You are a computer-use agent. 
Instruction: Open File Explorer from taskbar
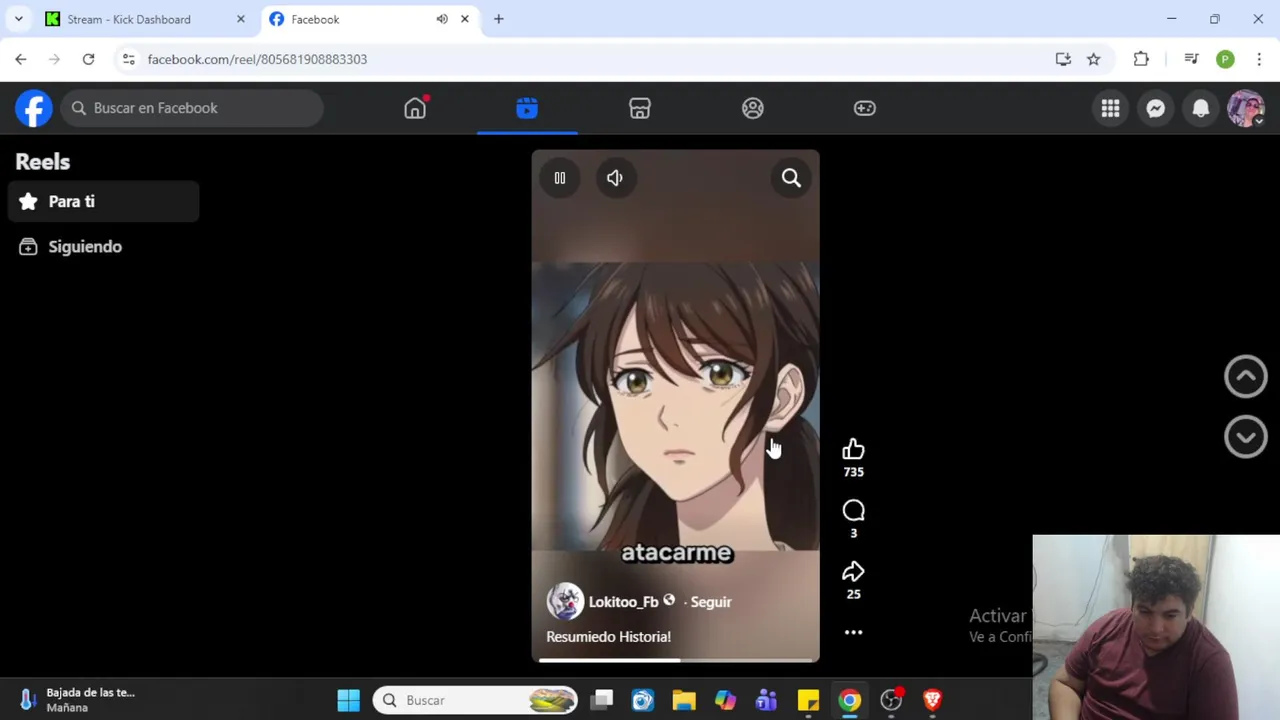[x=684, y=700]
